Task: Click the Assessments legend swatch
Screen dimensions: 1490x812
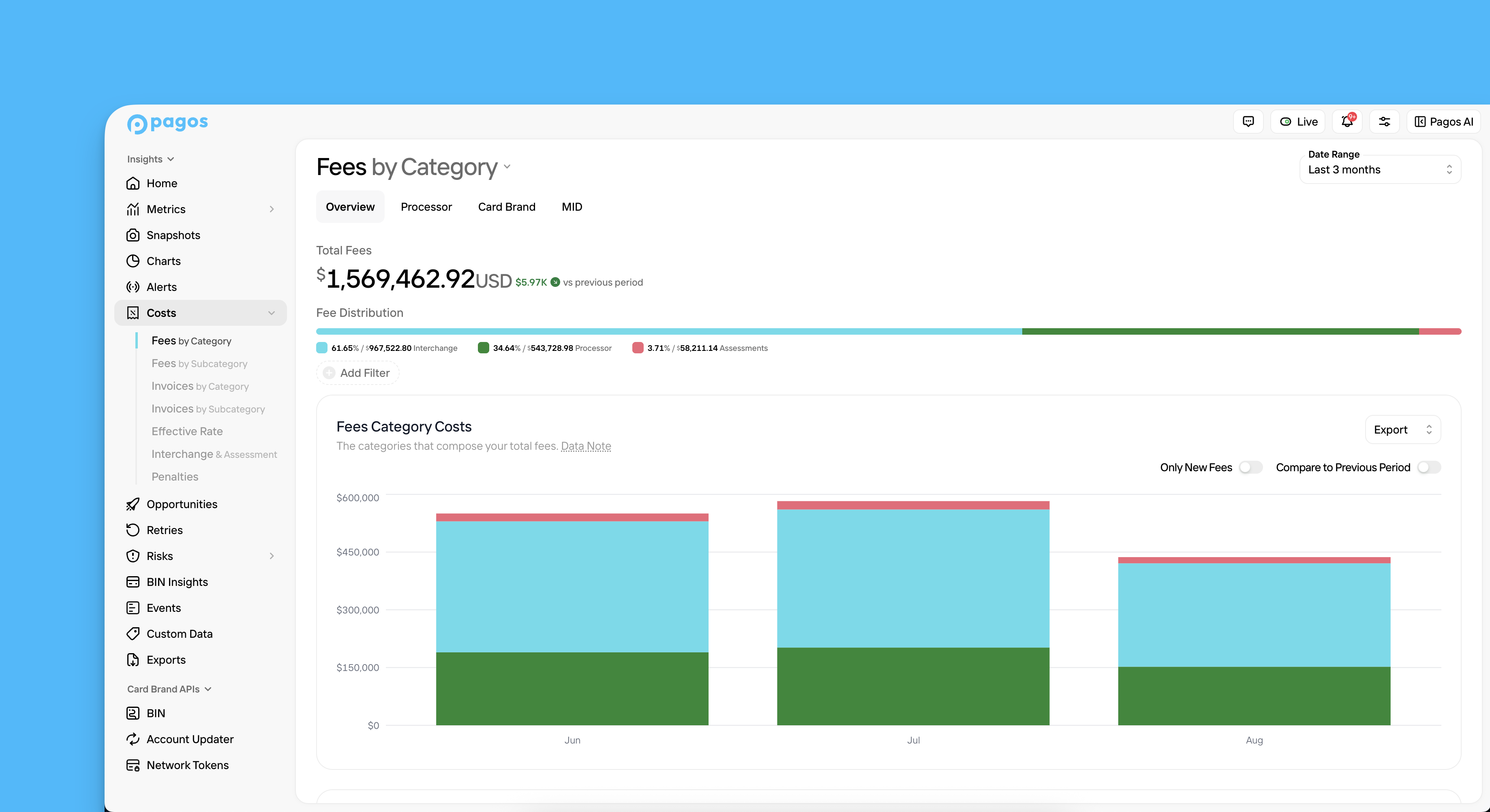Action: tap(638, 348)
